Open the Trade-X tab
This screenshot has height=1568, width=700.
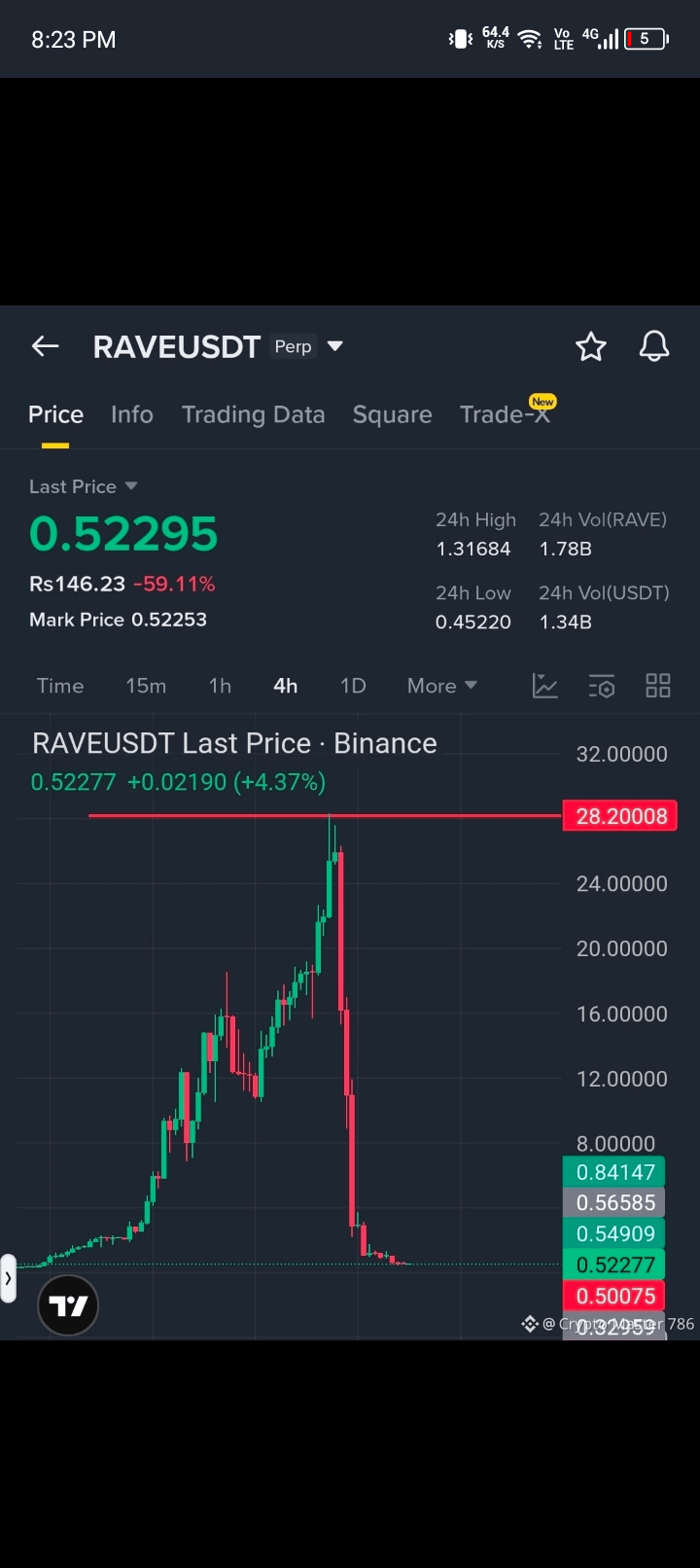click(505, 414)
